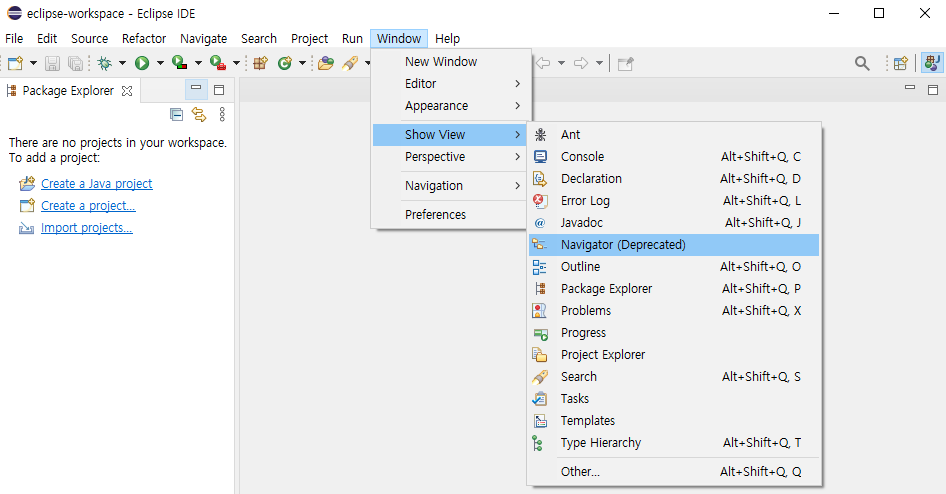The height and width of the screenshot is (494, 946).
Task: Click the Create a project... link
Action: pyautogui.click(x=88, y=206)
